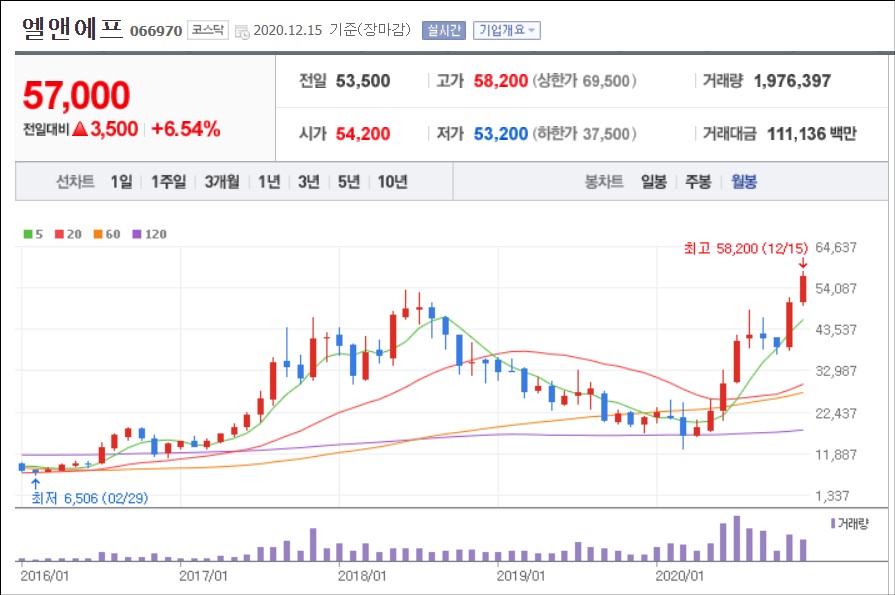Click the 64,637 y-axis price label
This screenshot has height=595, width=895.
pos(836,248)
